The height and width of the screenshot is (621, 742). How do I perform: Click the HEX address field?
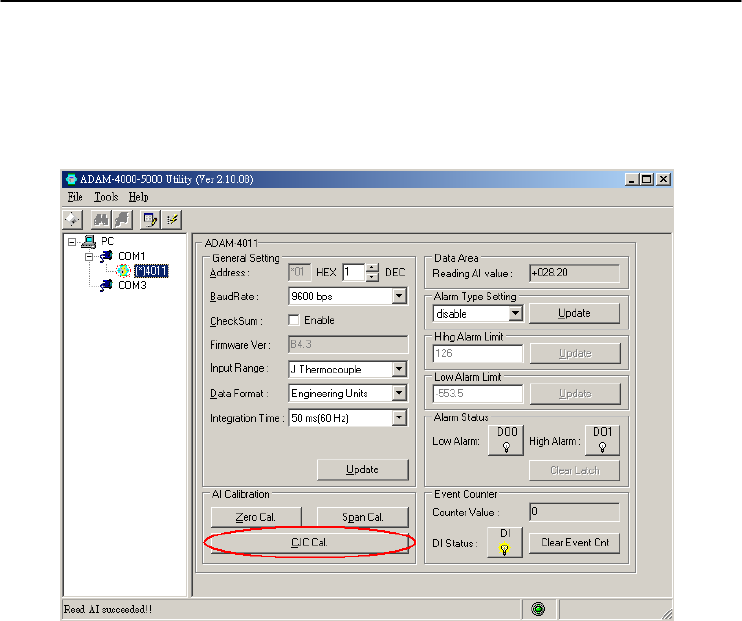click(x=300, y=273)
